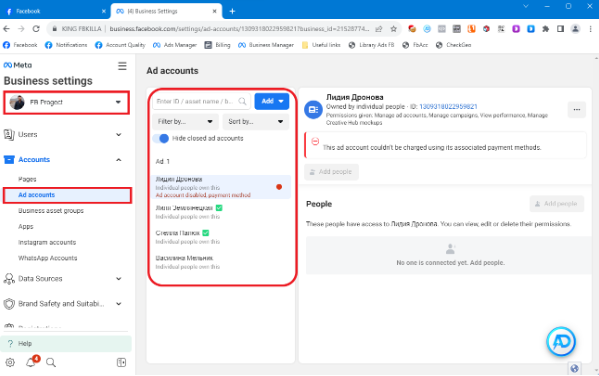This screenshot has height=376, width=599.
Task: Click the Brand Safety shield icon
Action: tap(9, 304)
